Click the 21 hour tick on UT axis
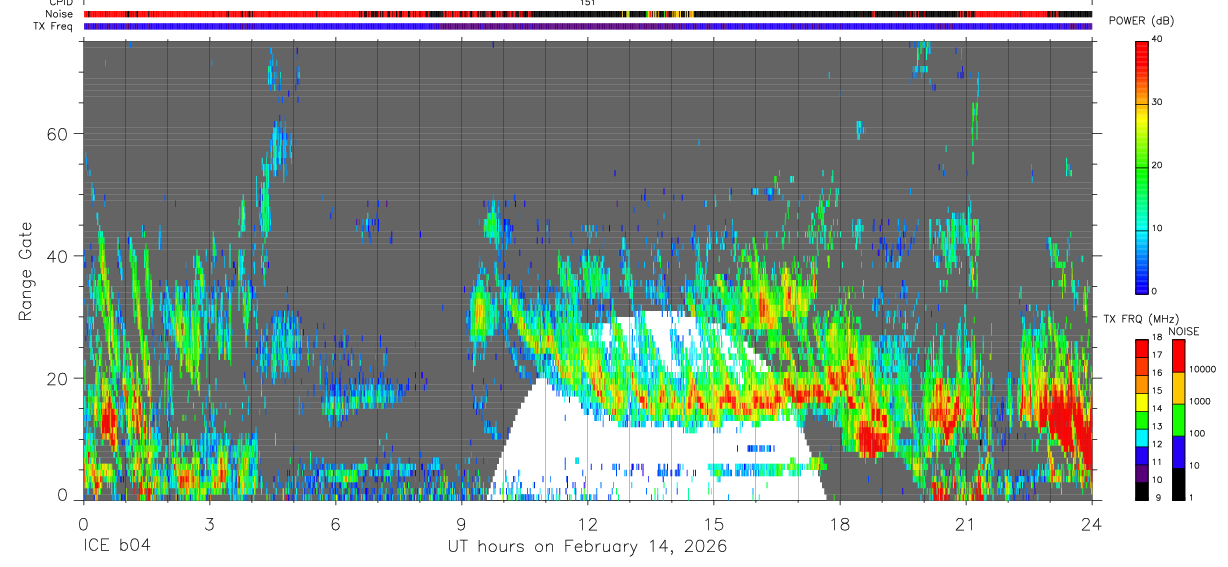This screenshot has height=567, width=1228. (965, 524)
